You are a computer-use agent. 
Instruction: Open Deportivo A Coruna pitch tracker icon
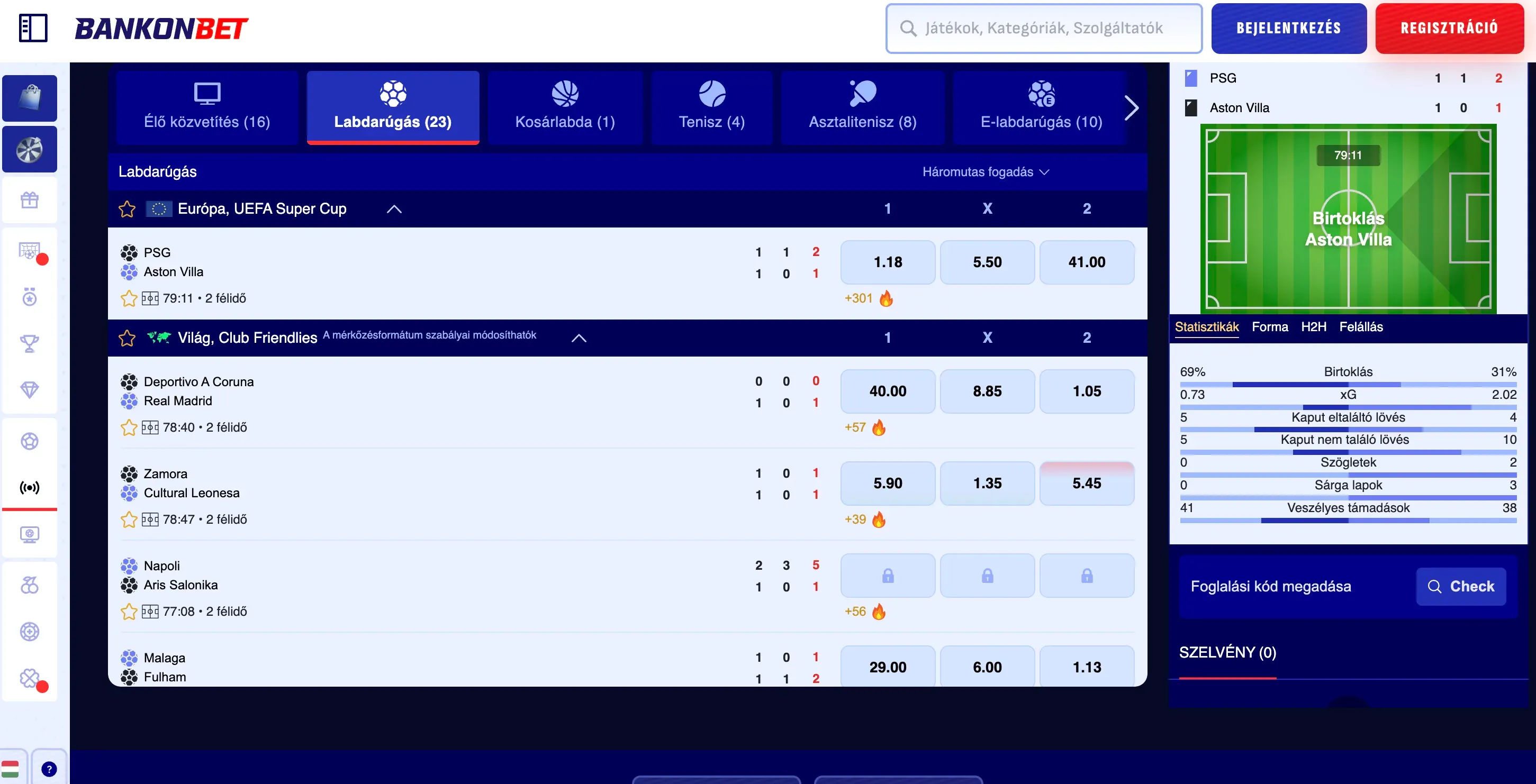tap(150, 428)
